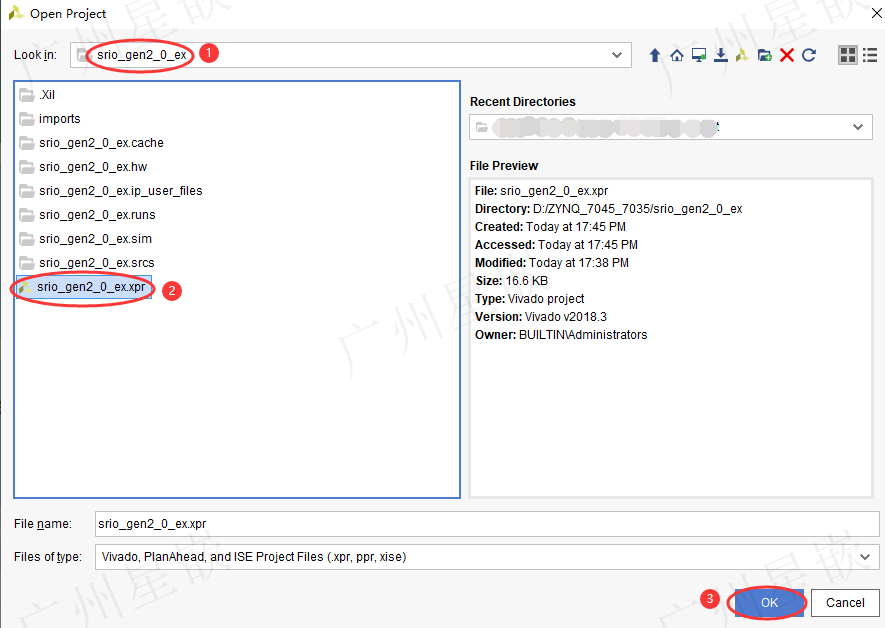Screen dimensions: 885x628
Task: Click the 'Version: Vivado v2018.3' preview line
Action: coord(541,317)
